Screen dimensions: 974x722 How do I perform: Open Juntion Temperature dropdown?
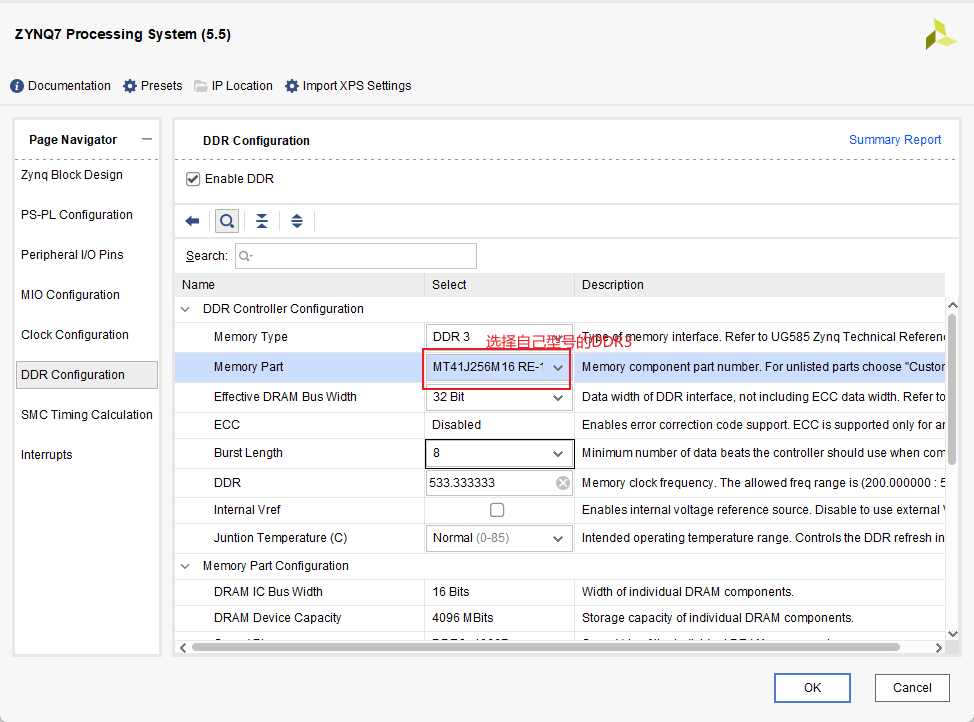499,538
